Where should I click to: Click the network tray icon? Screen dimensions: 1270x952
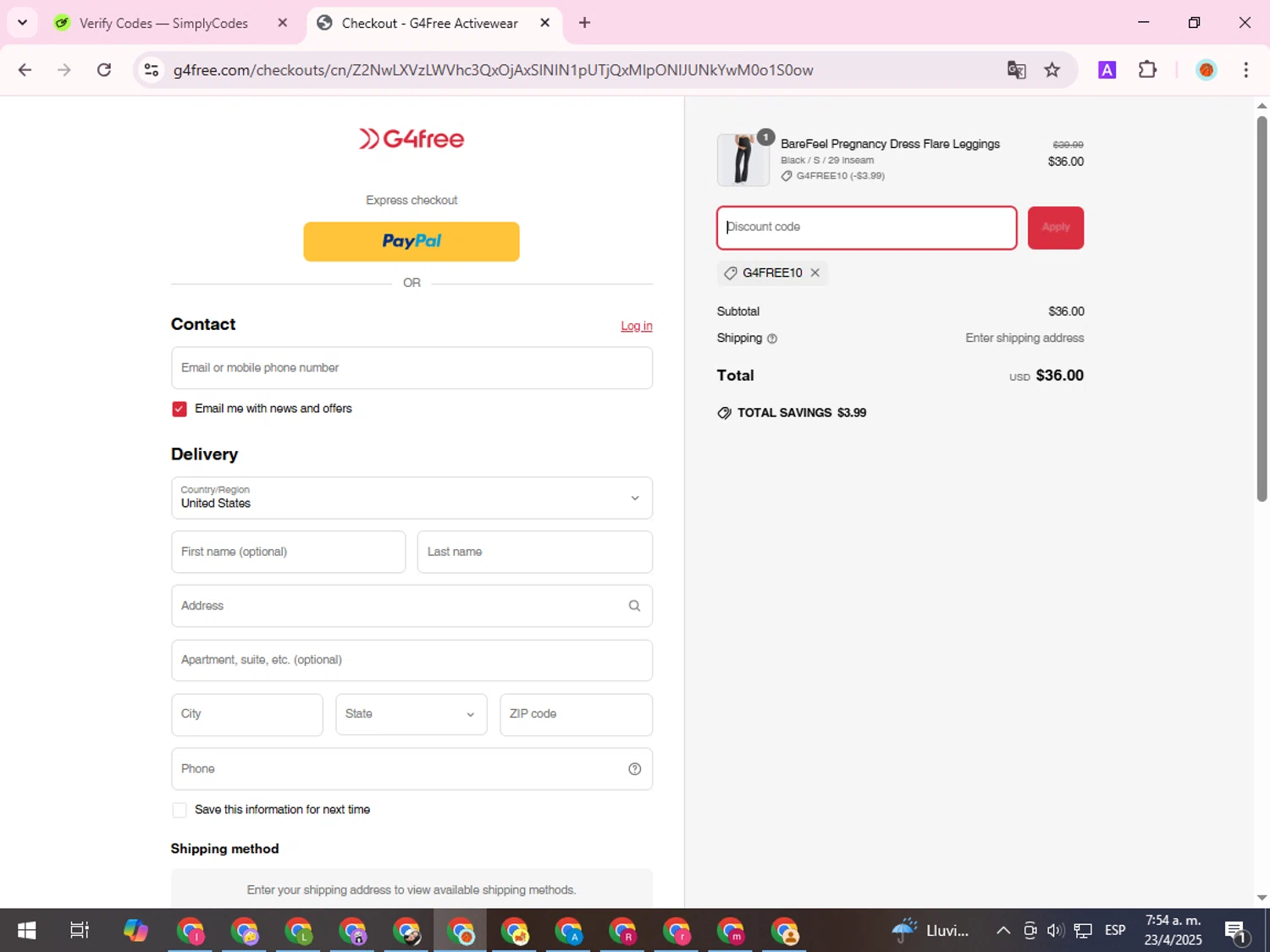[x=1082, y=931]
